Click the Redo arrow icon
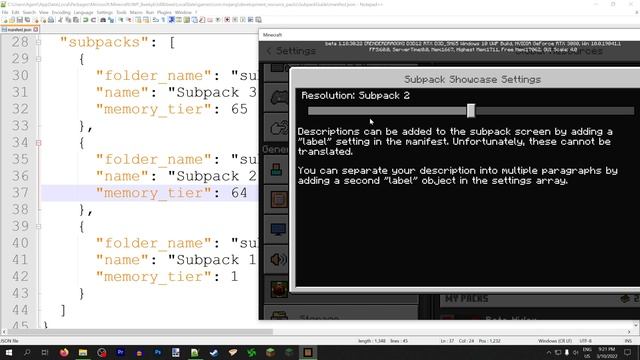640x360 pixels. [x=93, y=20]
